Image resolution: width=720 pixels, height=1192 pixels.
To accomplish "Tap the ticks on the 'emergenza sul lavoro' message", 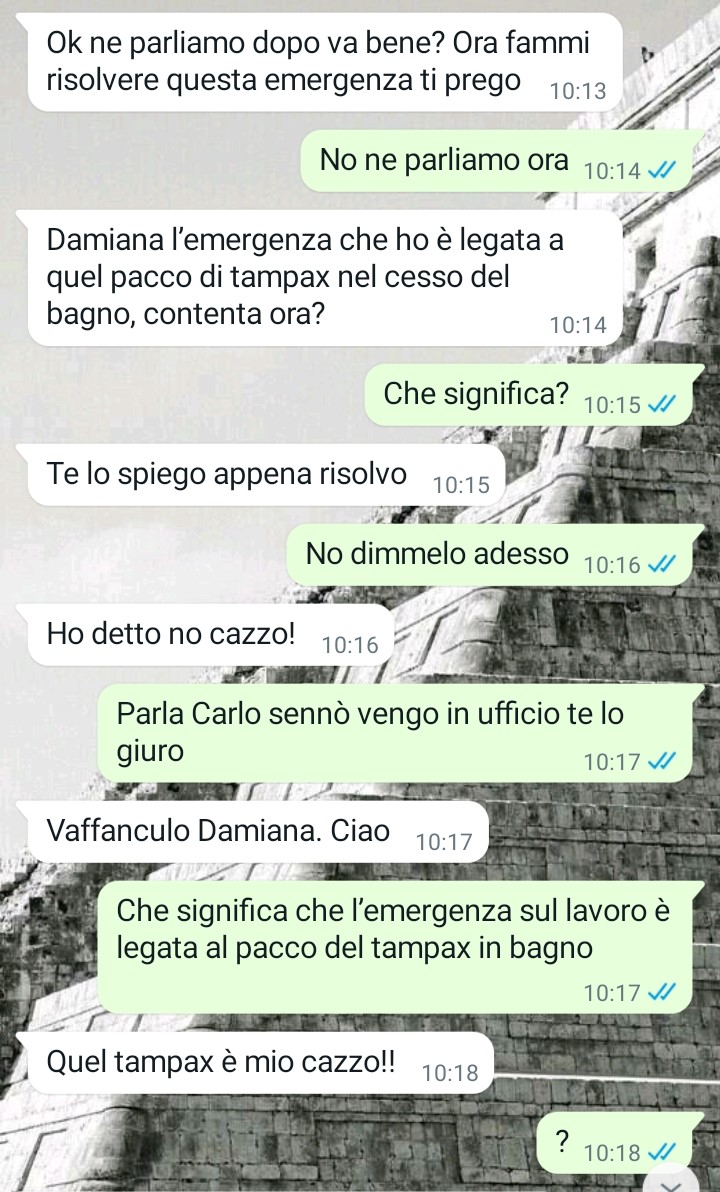I will 661,992.
